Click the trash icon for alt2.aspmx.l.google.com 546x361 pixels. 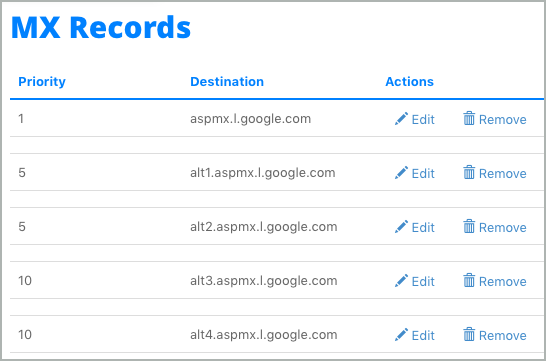pyautogui.click(x=469, y=226)
